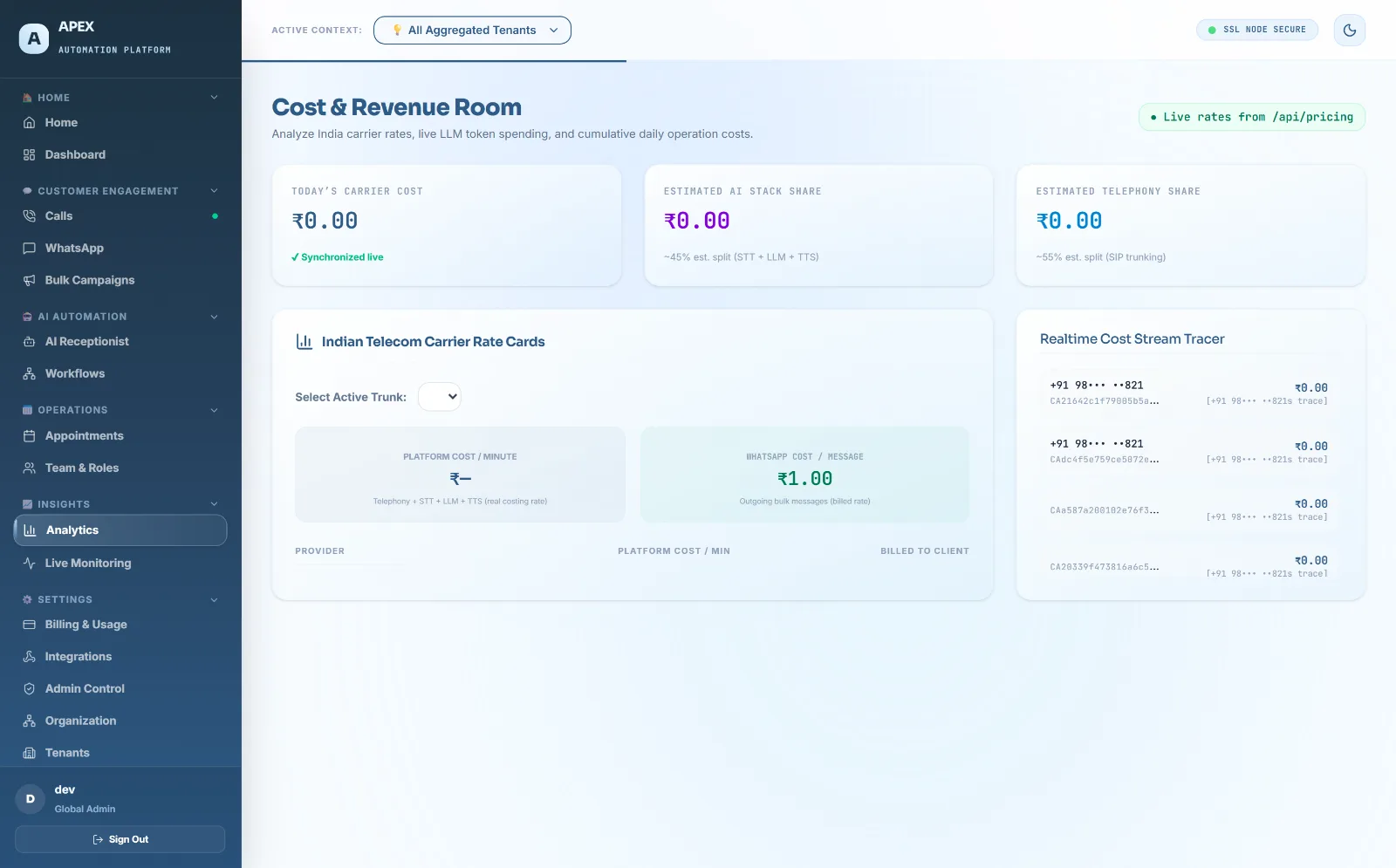Open the Select Active Trunk dropdown

(x=439, y=397)
